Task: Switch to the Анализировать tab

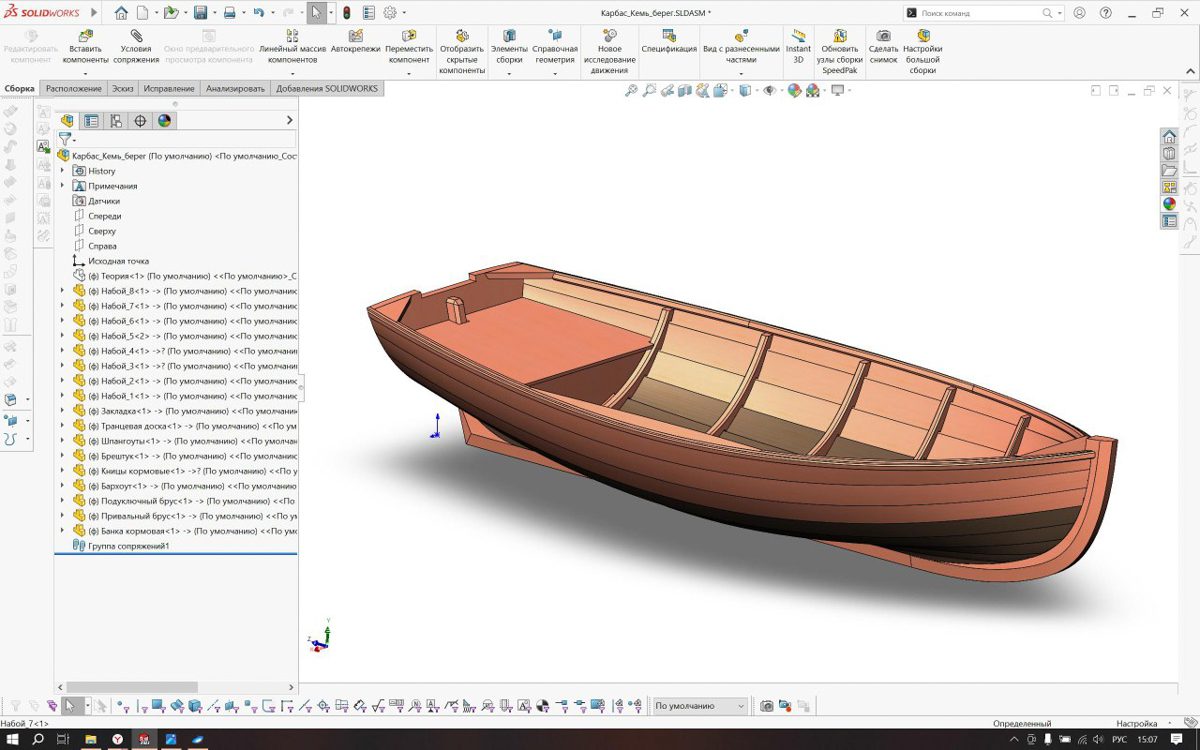Action: [235, 89]
